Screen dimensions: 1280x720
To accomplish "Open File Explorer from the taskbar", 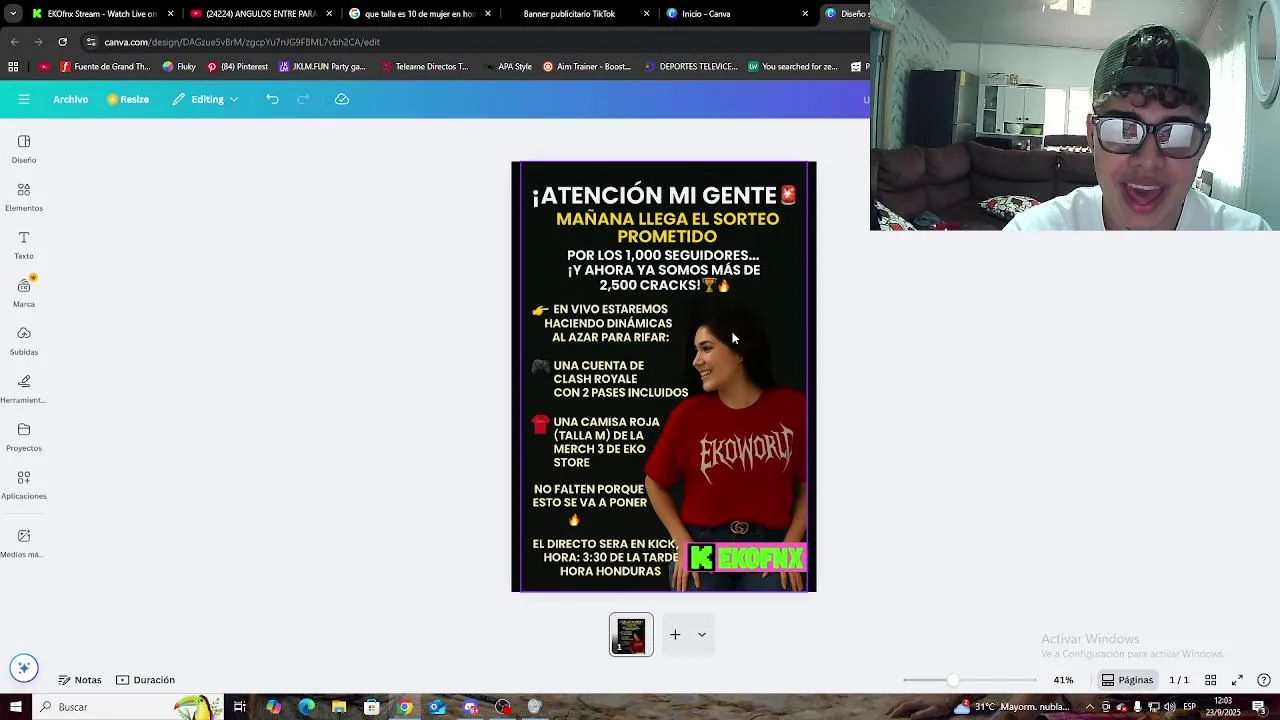I will pyautogui.click(x=339, y=707).
